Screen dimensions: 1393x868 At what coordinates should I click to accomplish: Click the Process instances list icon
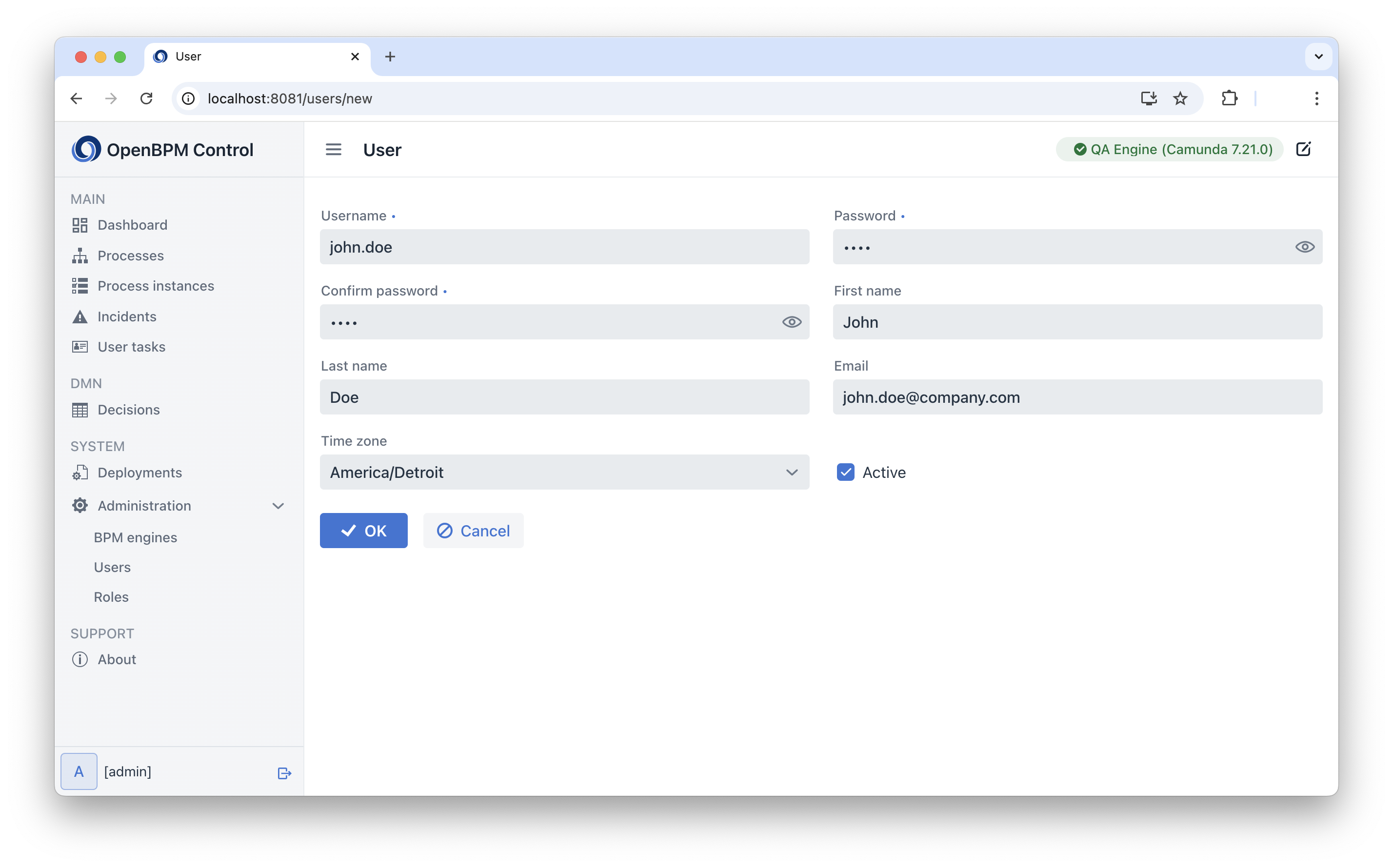80,286
